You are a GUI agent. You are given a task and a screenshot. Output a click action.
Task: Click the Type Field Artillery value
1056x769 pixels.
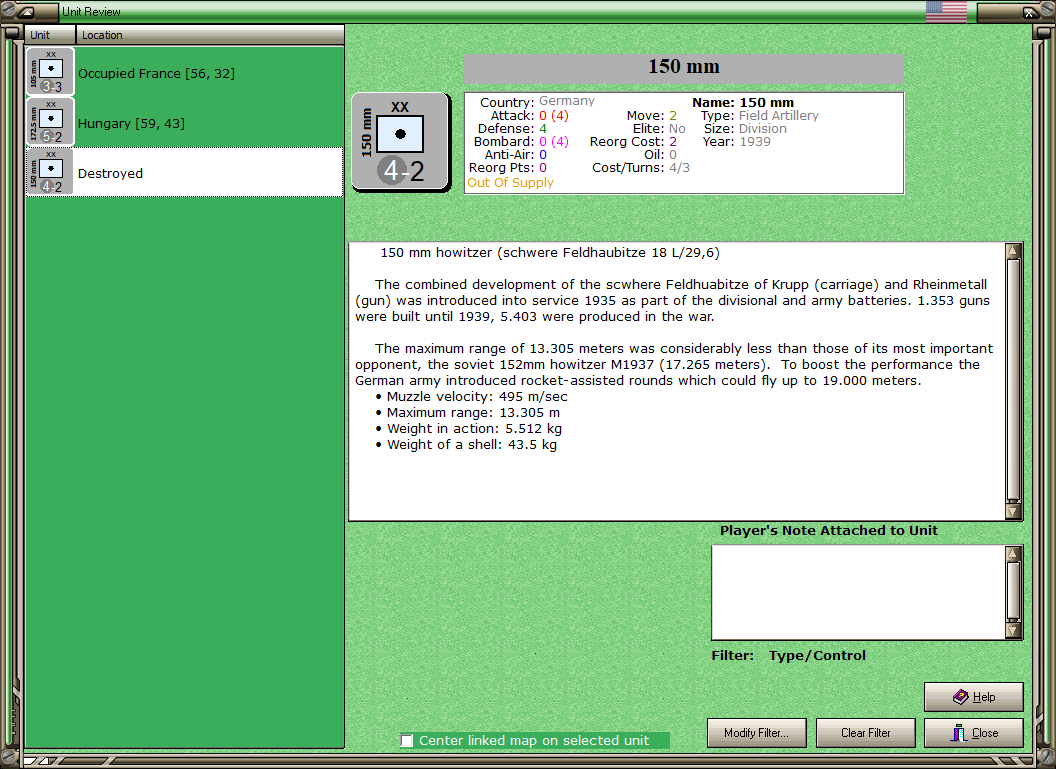[779, 115]
